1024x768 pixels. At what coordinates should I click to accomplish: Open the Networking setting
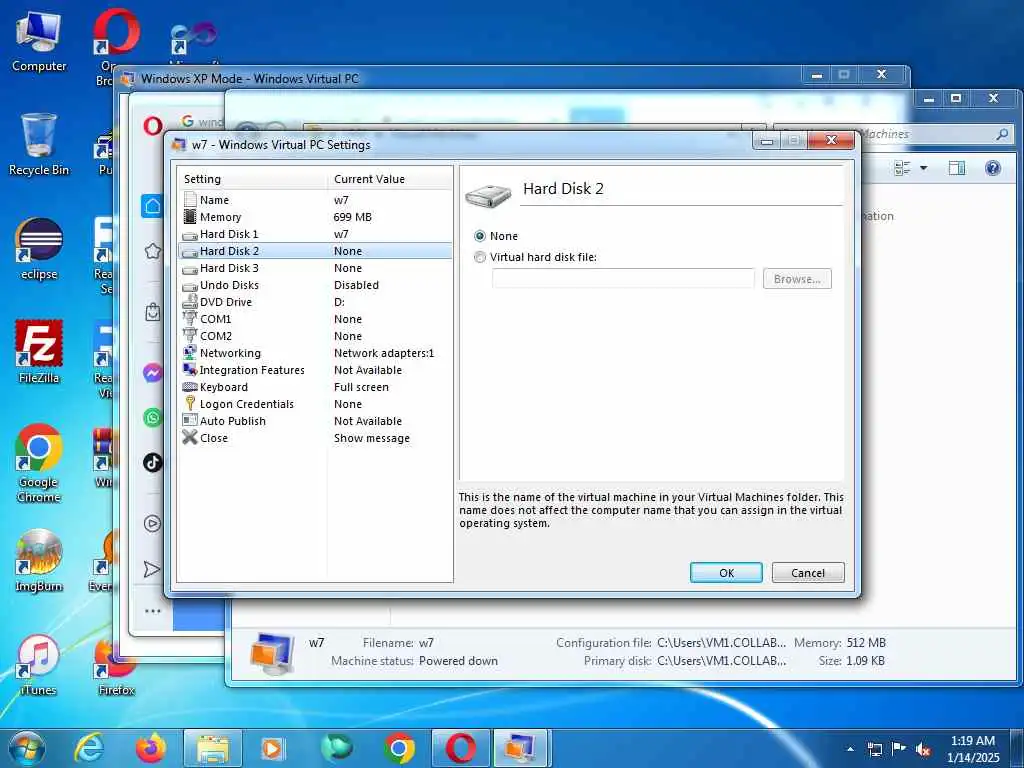click(x=315, y=353)
